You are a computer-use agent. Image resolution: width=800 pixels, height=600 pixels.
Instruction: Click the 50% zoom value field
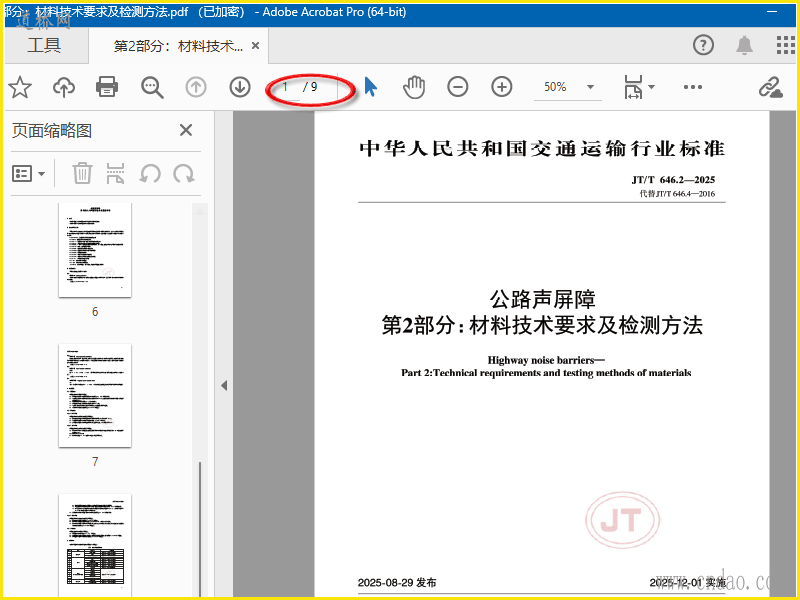pyautogui.click(x=555, y=87)
